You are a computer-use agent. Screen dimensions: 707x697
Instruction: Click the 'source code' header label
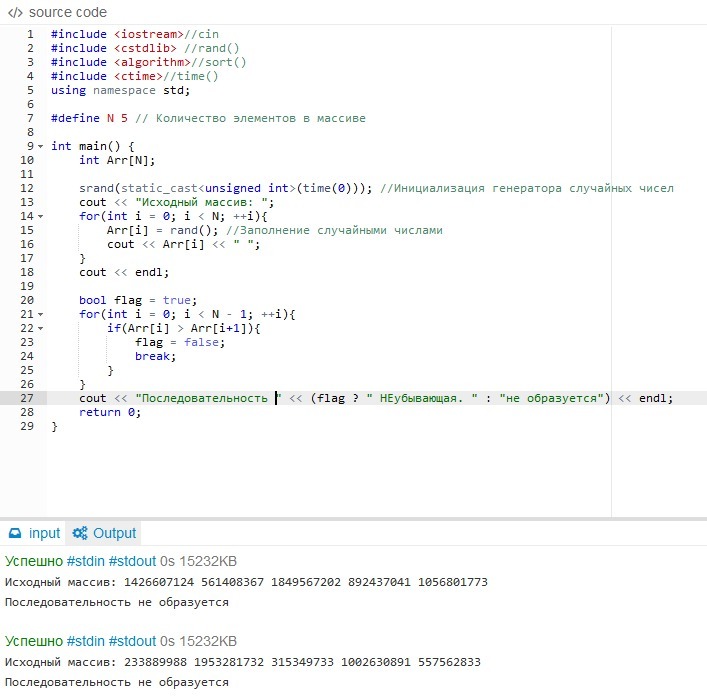pyautogui.click(x=68, y=13)
